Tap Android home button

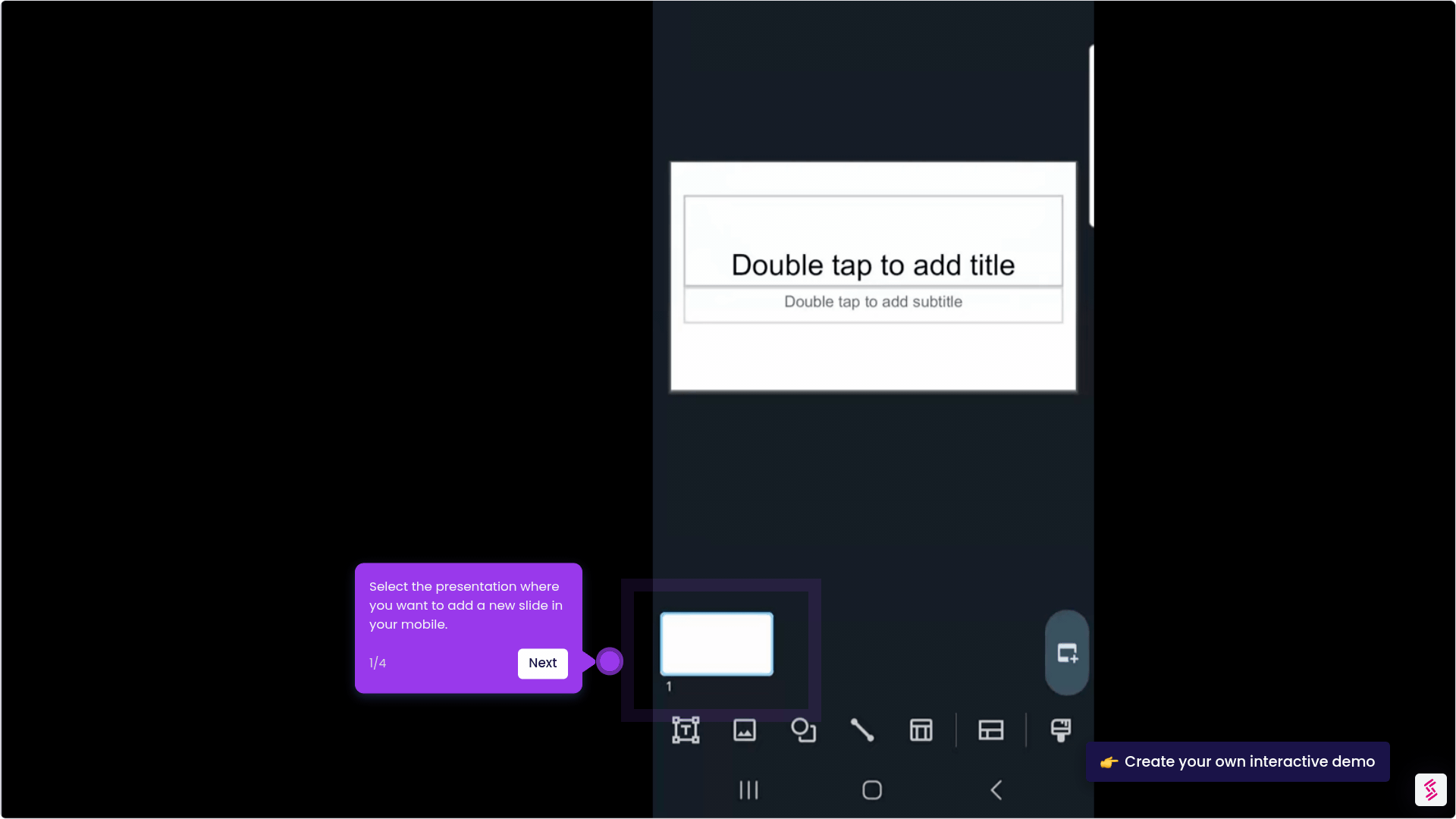872,790
